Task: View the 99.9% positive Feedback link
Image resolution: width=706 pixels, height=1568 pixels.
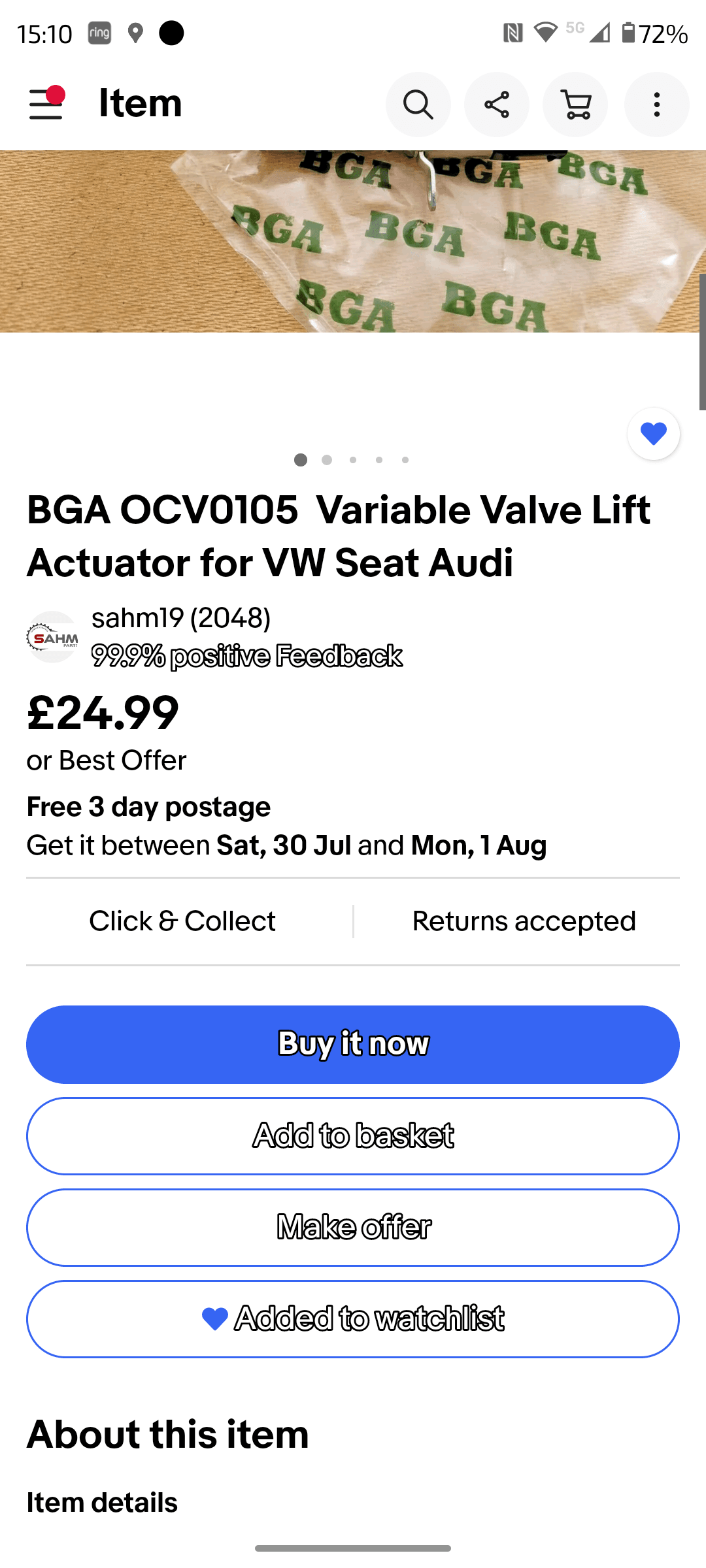Action: coord(246,656)
